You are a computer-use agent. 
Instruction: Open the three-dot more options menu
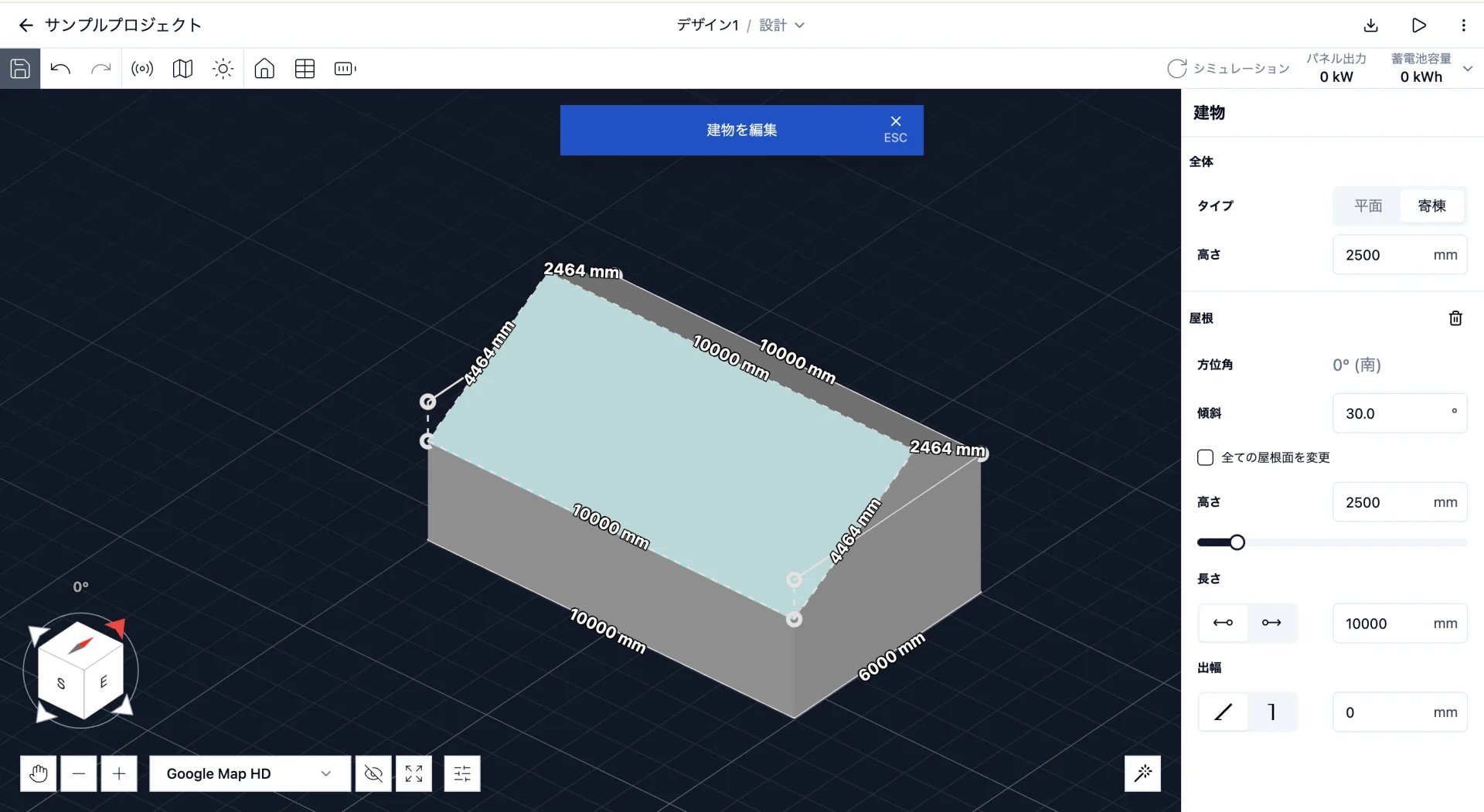[1463, 25]
